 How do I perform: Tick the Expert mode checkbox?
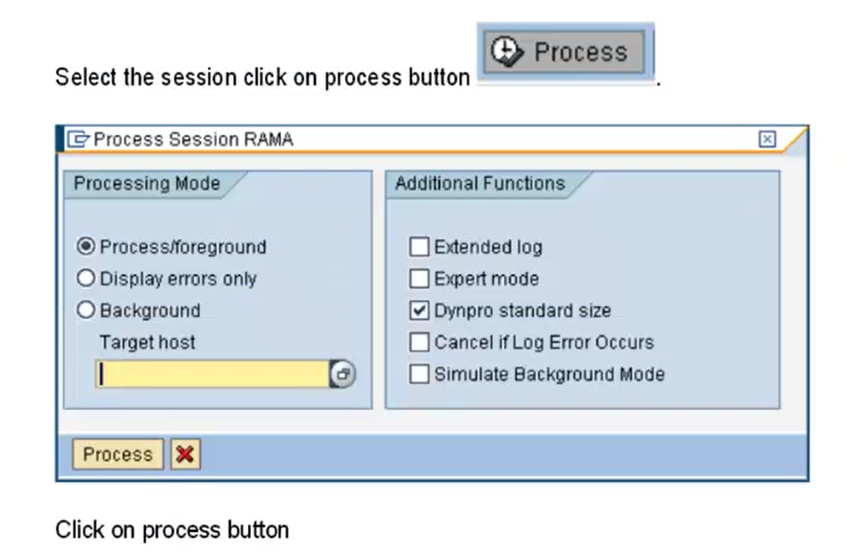[x=419, y=278]
